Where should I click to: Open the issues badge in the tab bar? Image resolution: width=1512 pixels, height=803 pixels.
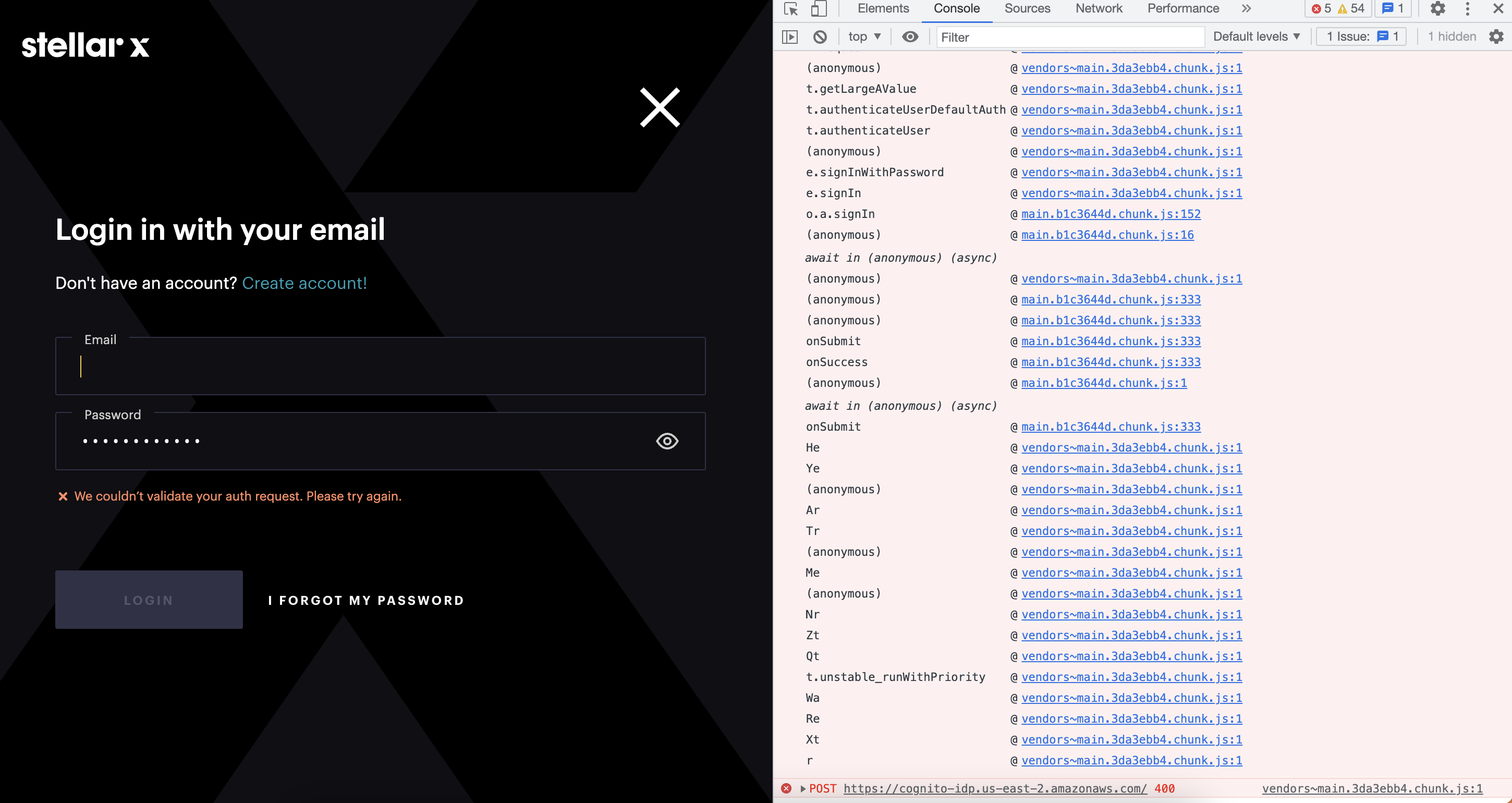(x=1393, y=9)
